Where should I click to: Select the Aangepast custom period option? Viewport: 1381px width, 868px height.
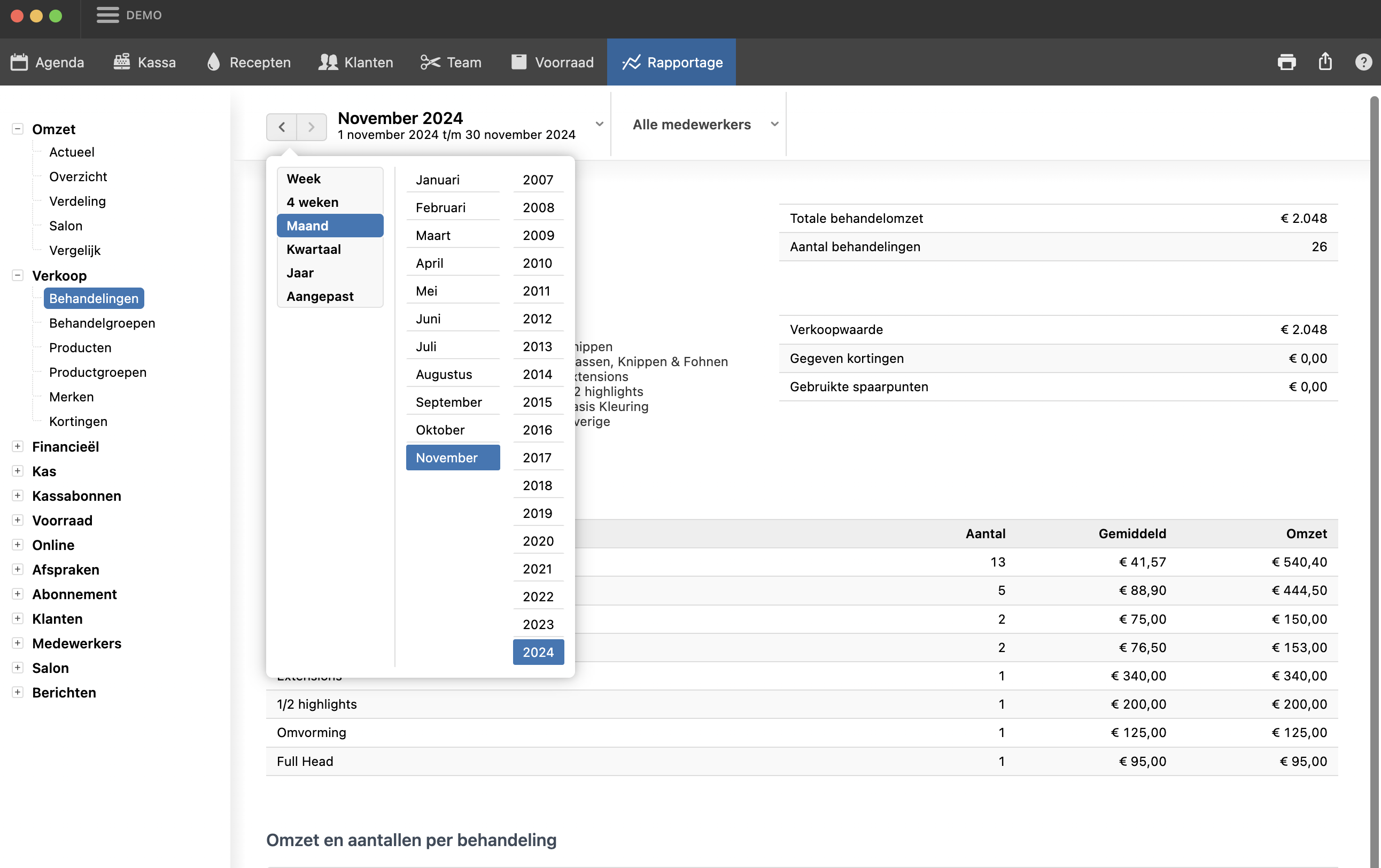(x=320, y=296)
